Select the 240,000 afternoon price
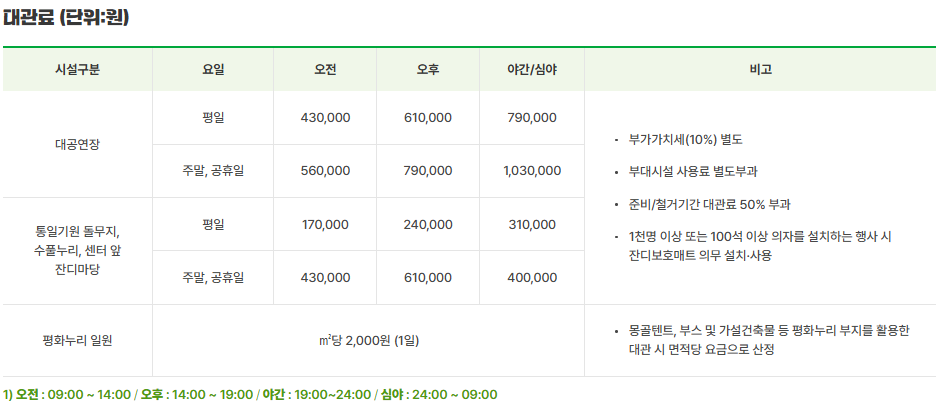The image size is (936, 411). (428, 225)
